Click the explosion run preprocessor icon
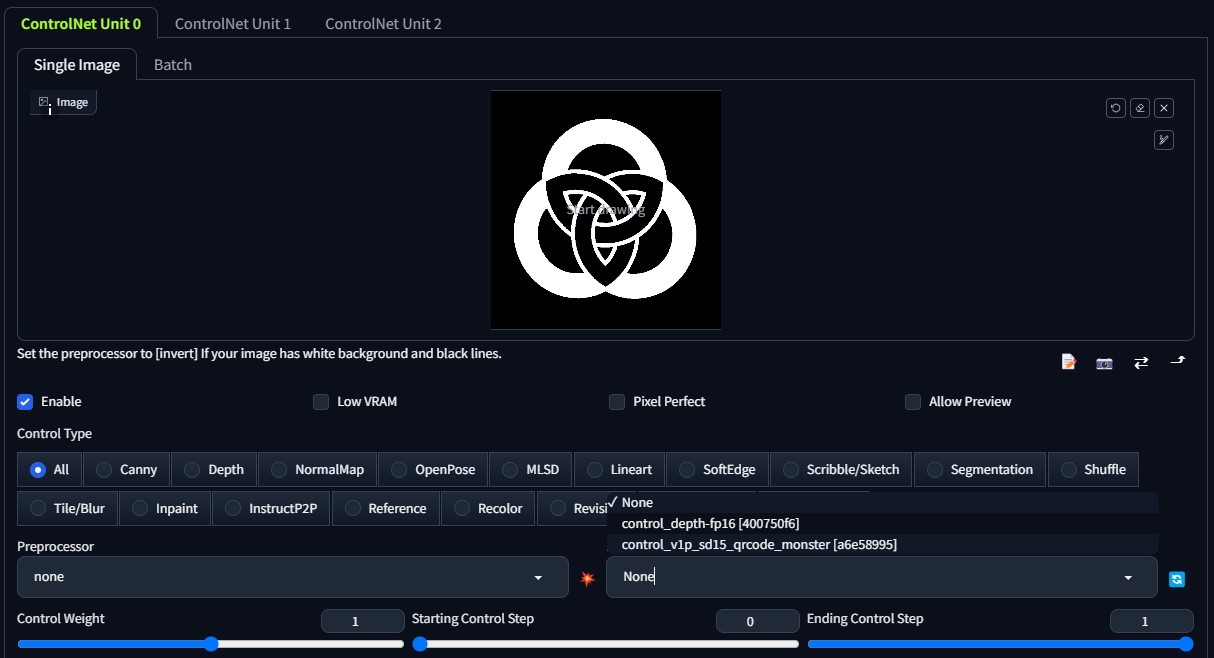This screenshot has height=658, width=1214. coord(587,578)
